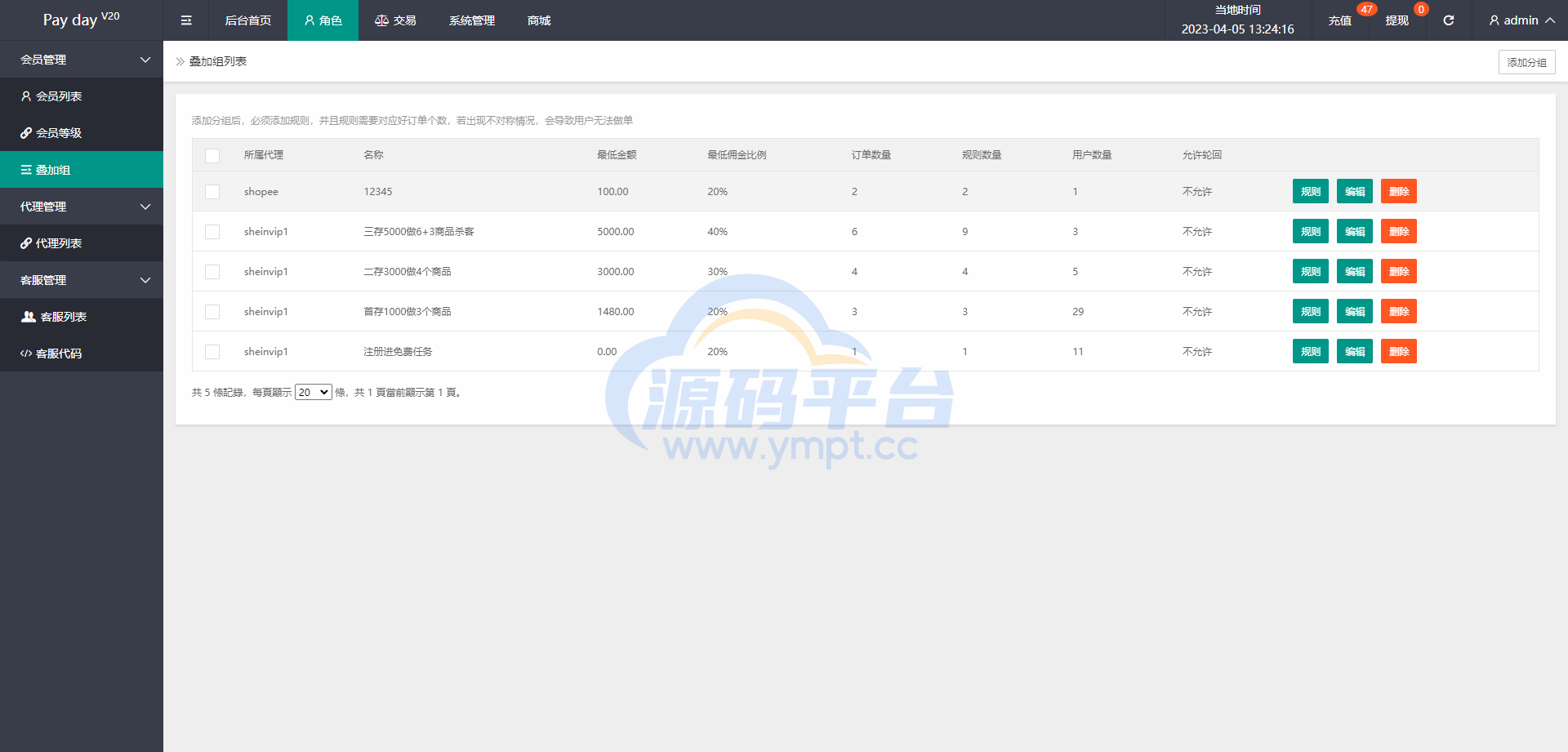
Task: Open 规则 for 二存3000做4个商品
Action: [1311, 272]
